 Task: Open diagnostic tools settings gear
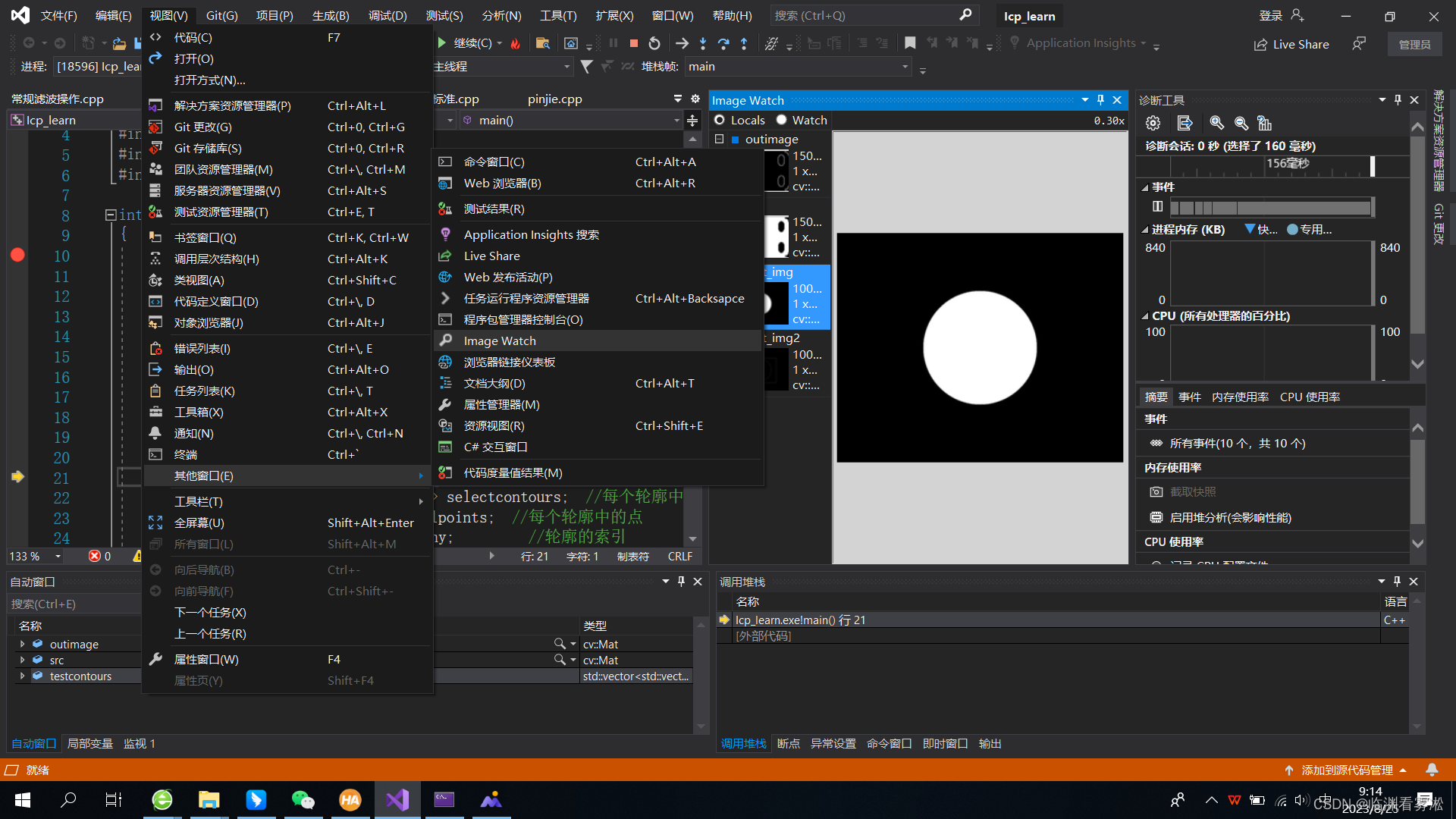(x=1153, y=123)
